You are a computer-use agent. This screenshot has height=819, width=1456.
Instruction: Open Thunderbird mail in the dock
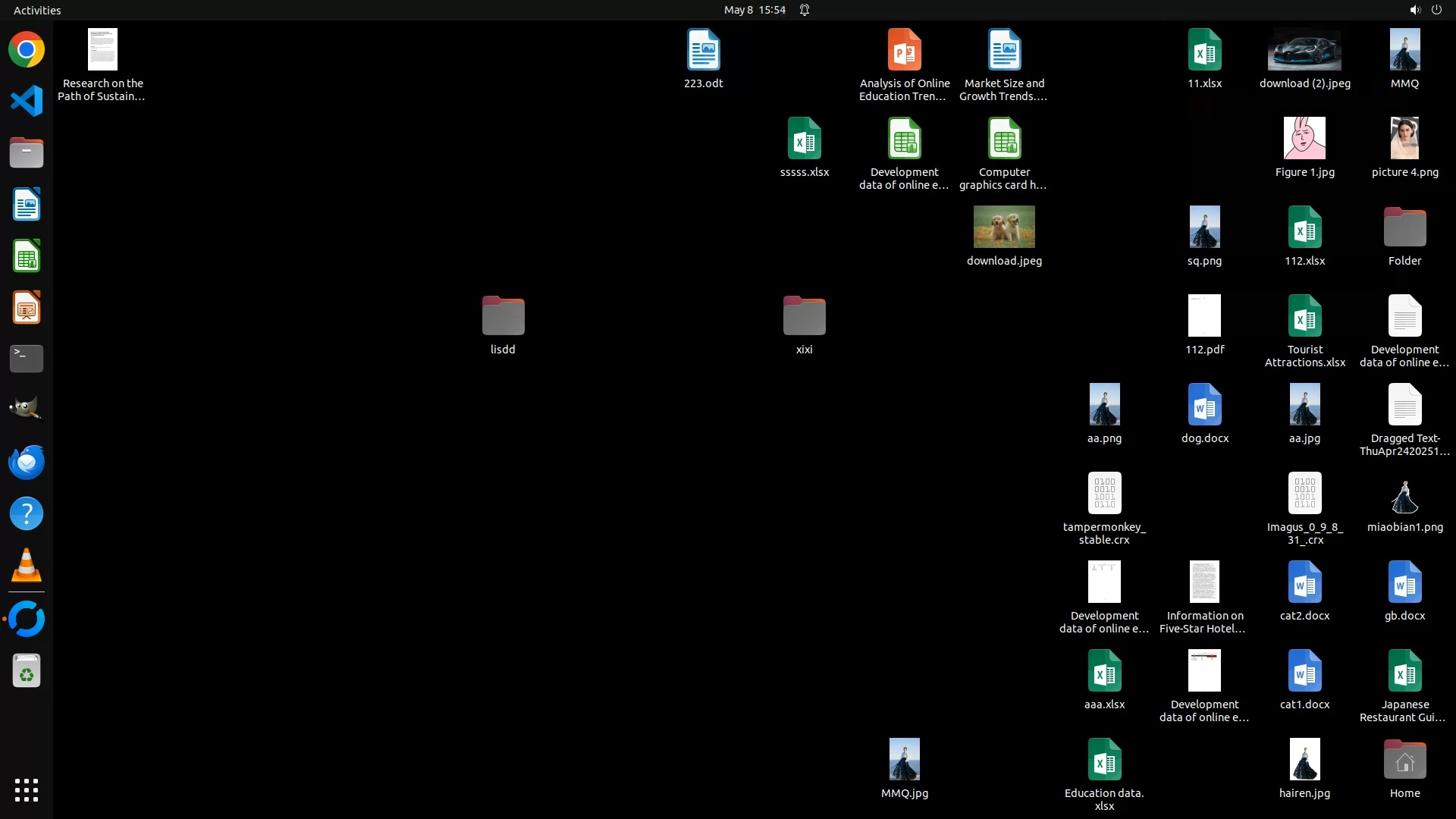coord(27,462)
